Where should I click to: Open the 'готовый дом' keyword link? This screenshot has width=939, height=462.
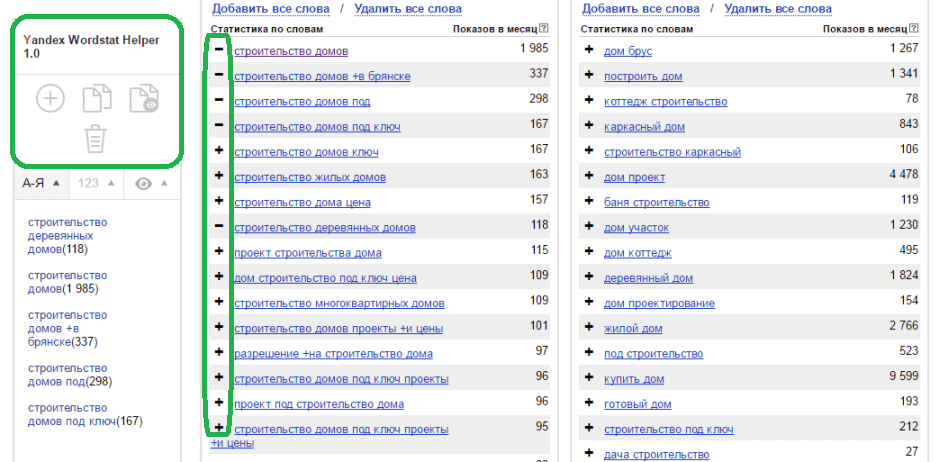638,404
